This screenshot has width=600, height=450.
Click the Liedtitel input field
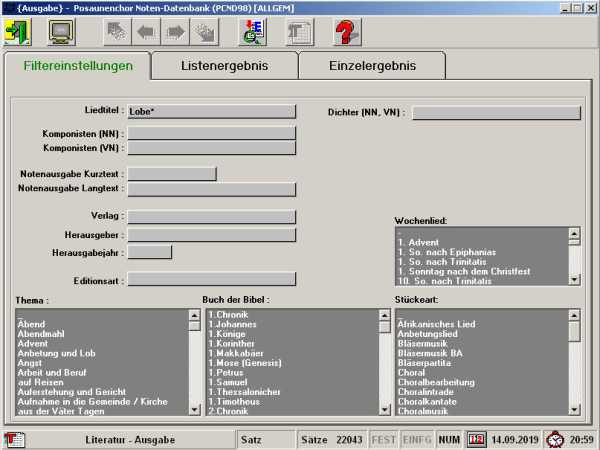point(211,111)
